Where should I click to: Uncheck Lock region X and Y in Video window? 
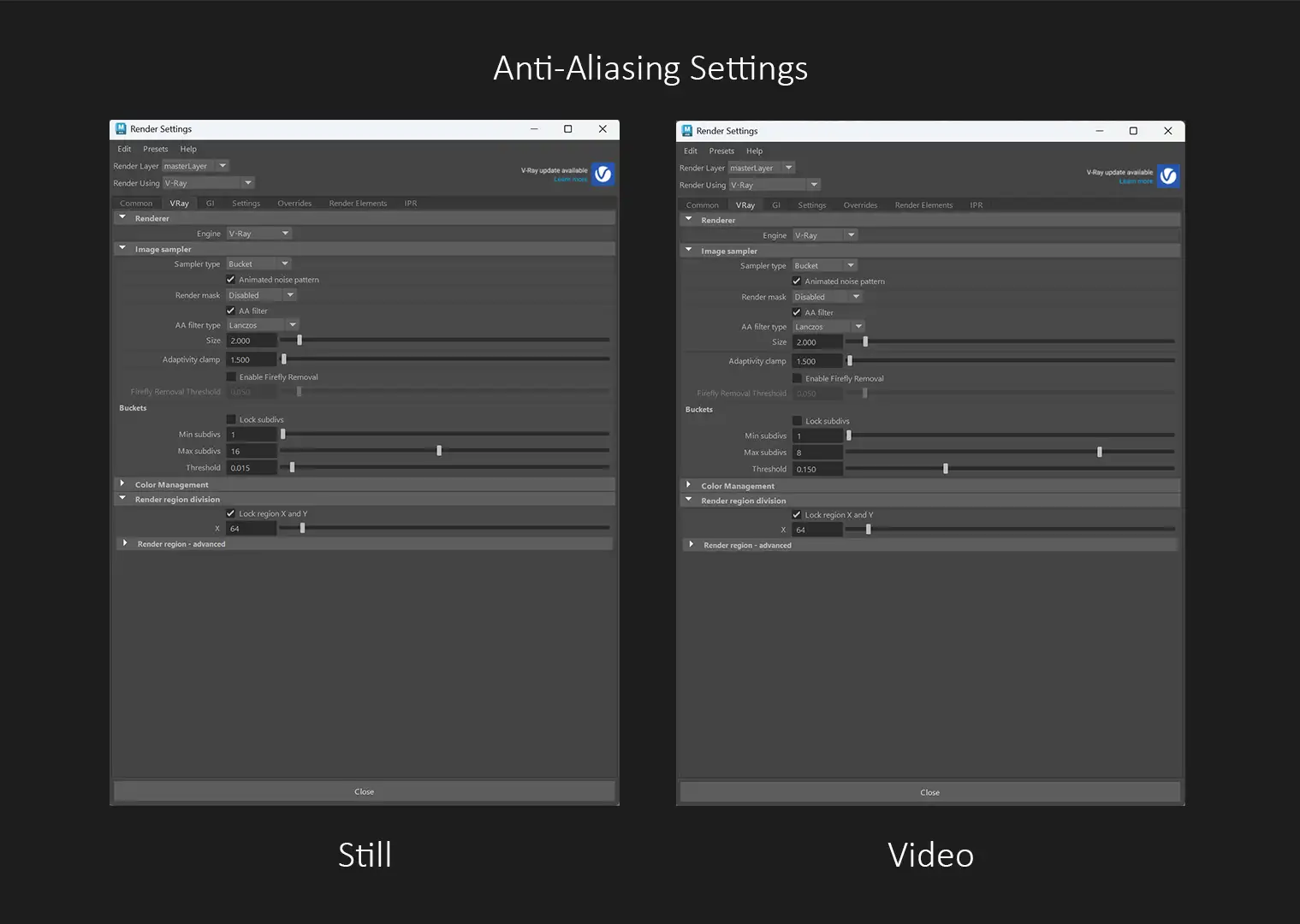click(x=797, y=515)
